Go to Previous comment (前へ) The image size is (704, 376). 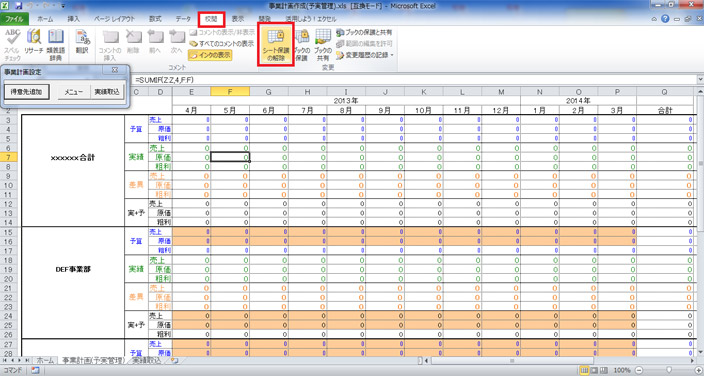[x=155, y=43]
